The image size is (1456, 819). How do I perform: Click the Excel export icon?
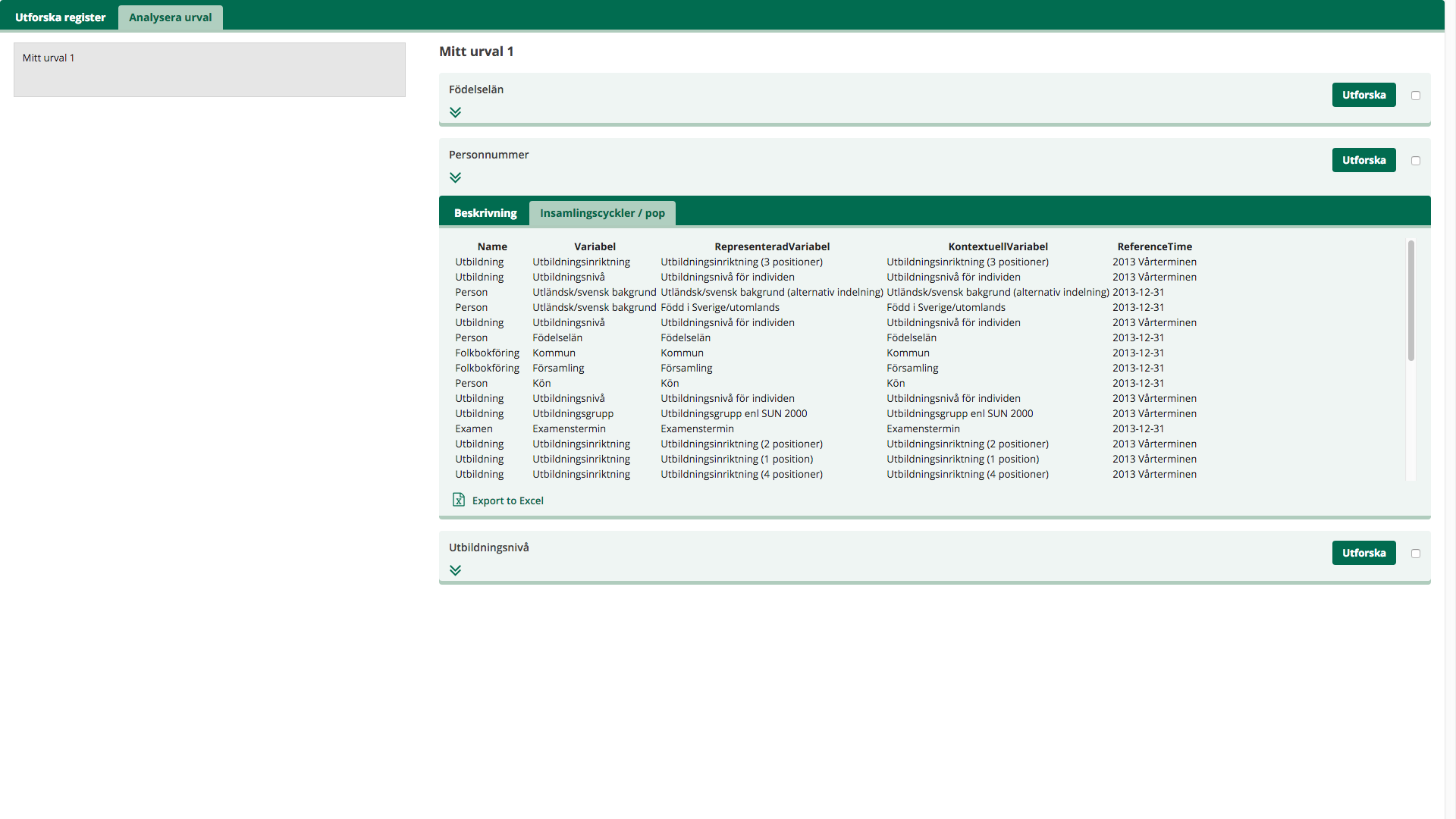(x=459, y=500)
